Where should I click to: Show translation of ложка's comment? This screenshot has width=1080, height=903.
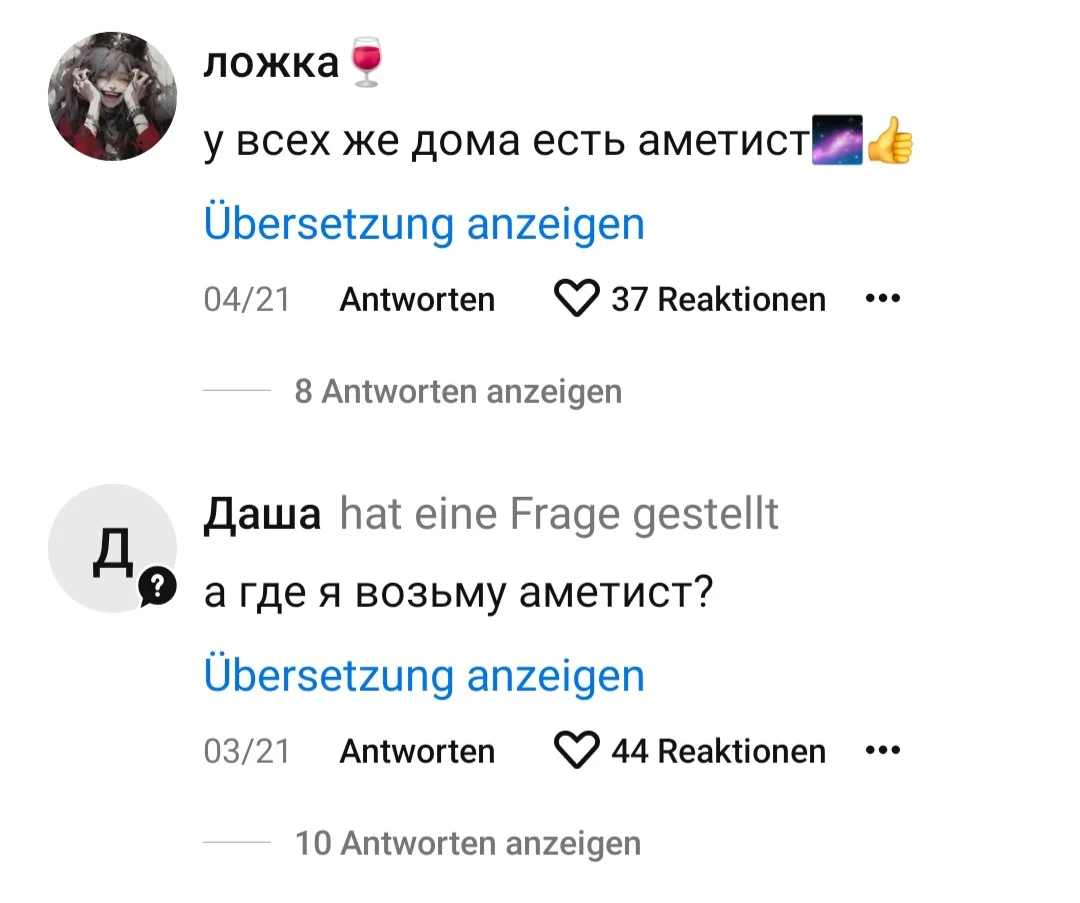pyautogui.click(x=424, y=224)
